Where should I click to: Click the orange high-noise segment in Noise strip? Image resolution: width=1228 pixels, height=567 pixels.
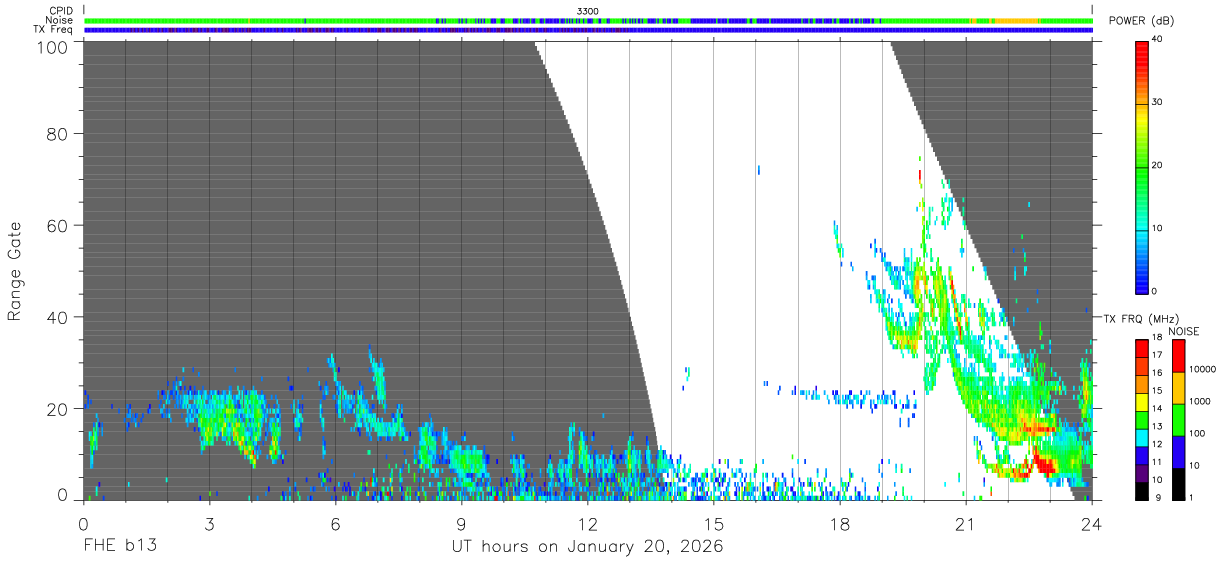click(x=1015, y=20)
